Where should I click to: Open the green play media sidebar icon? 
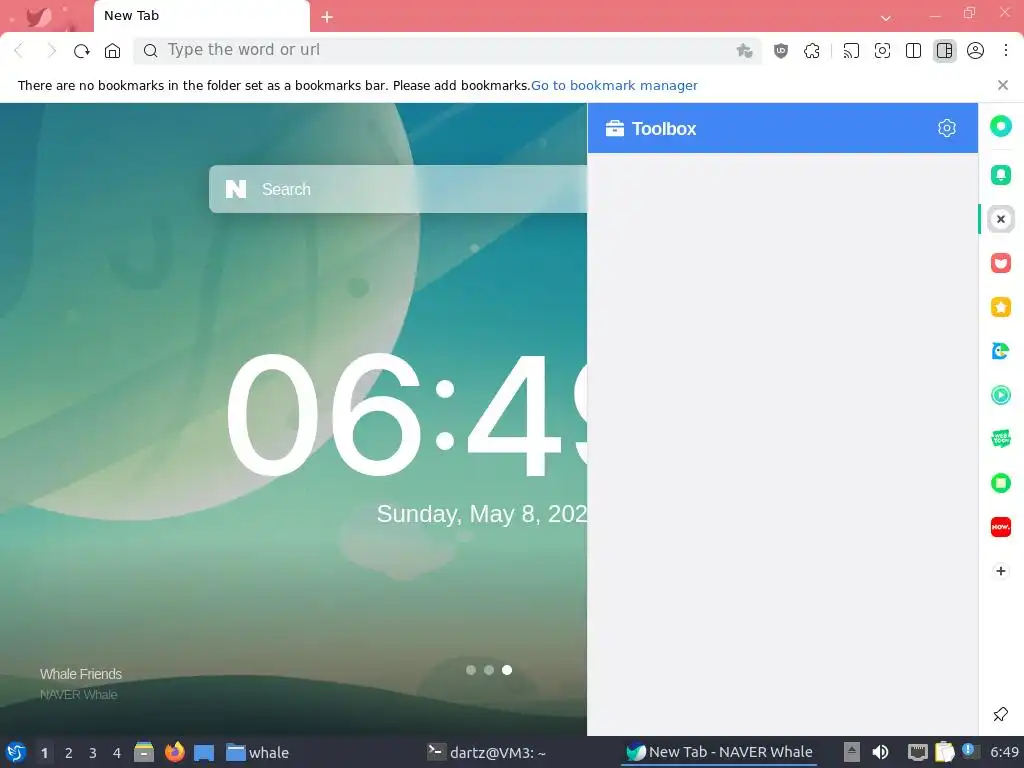[x=1000, y=394]
